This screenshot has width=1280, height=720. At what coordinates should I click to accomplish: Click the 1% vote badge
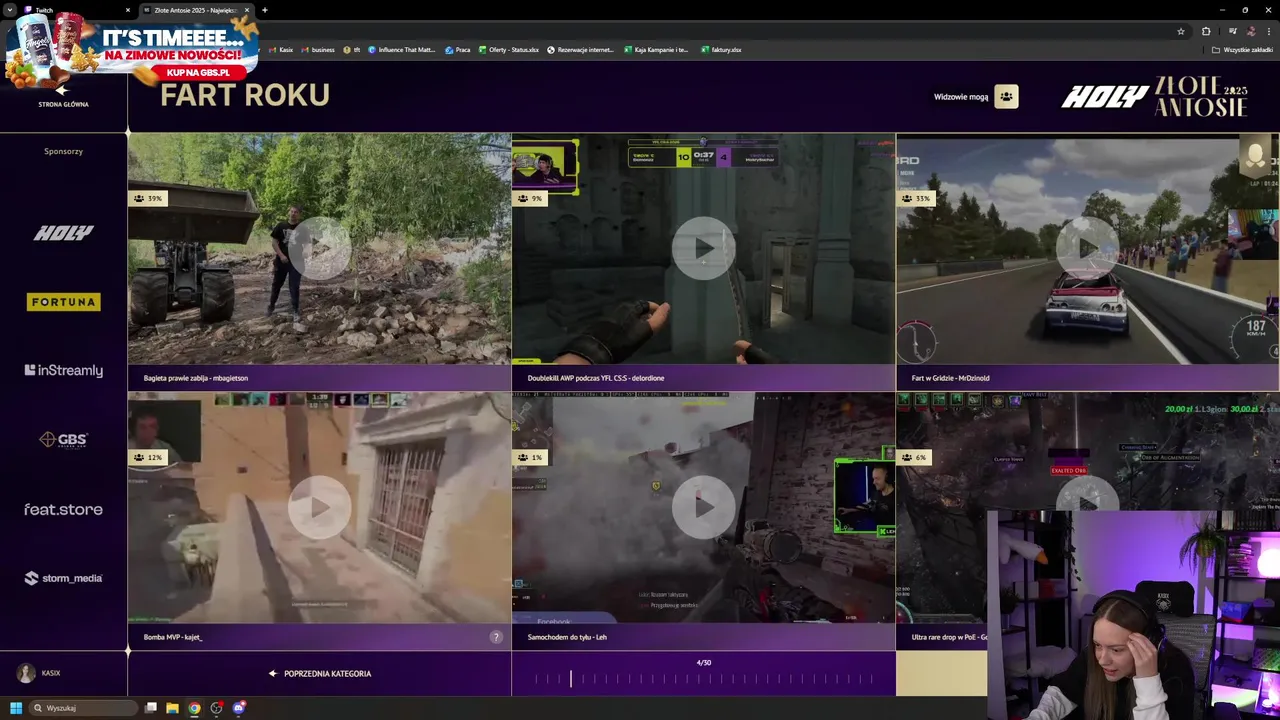(x=530, y=457)
